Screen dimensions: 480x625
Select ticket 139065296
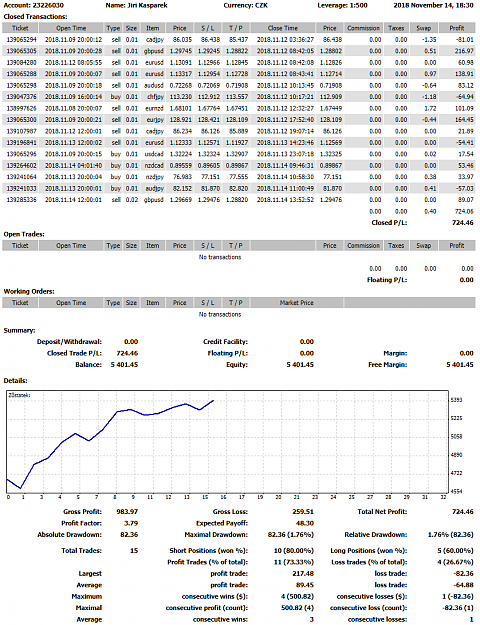(x=22, y=154)
